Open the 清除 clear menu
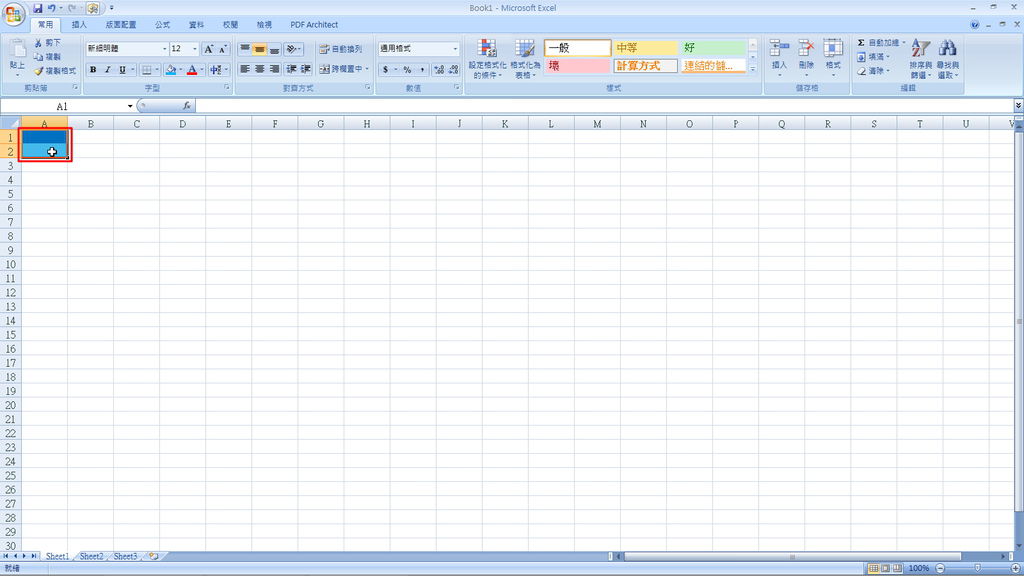This screenshot has height=576, width=1024. click(873, 71)
